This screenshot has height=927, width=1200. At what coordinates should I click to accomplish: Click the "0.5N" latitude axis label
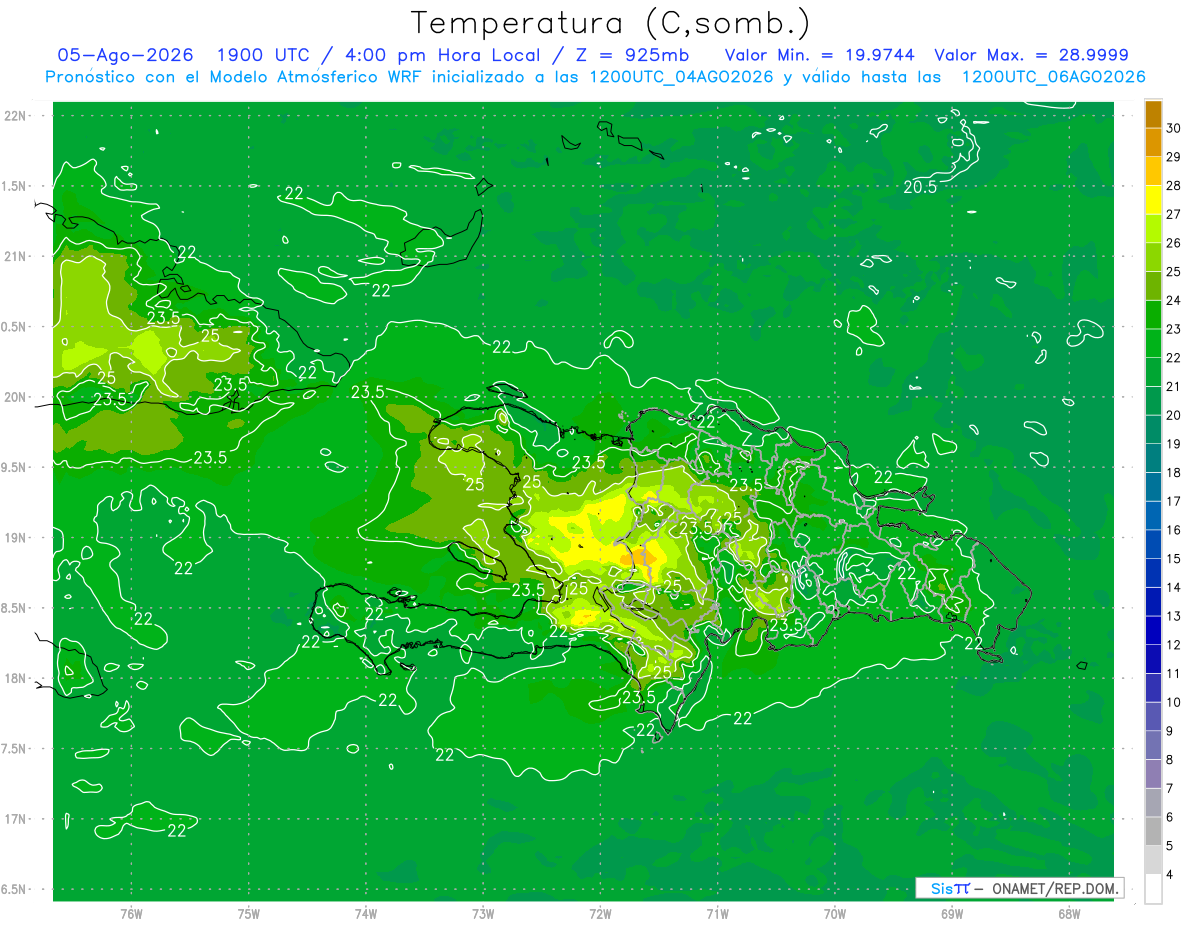click(x=15, y=327)
